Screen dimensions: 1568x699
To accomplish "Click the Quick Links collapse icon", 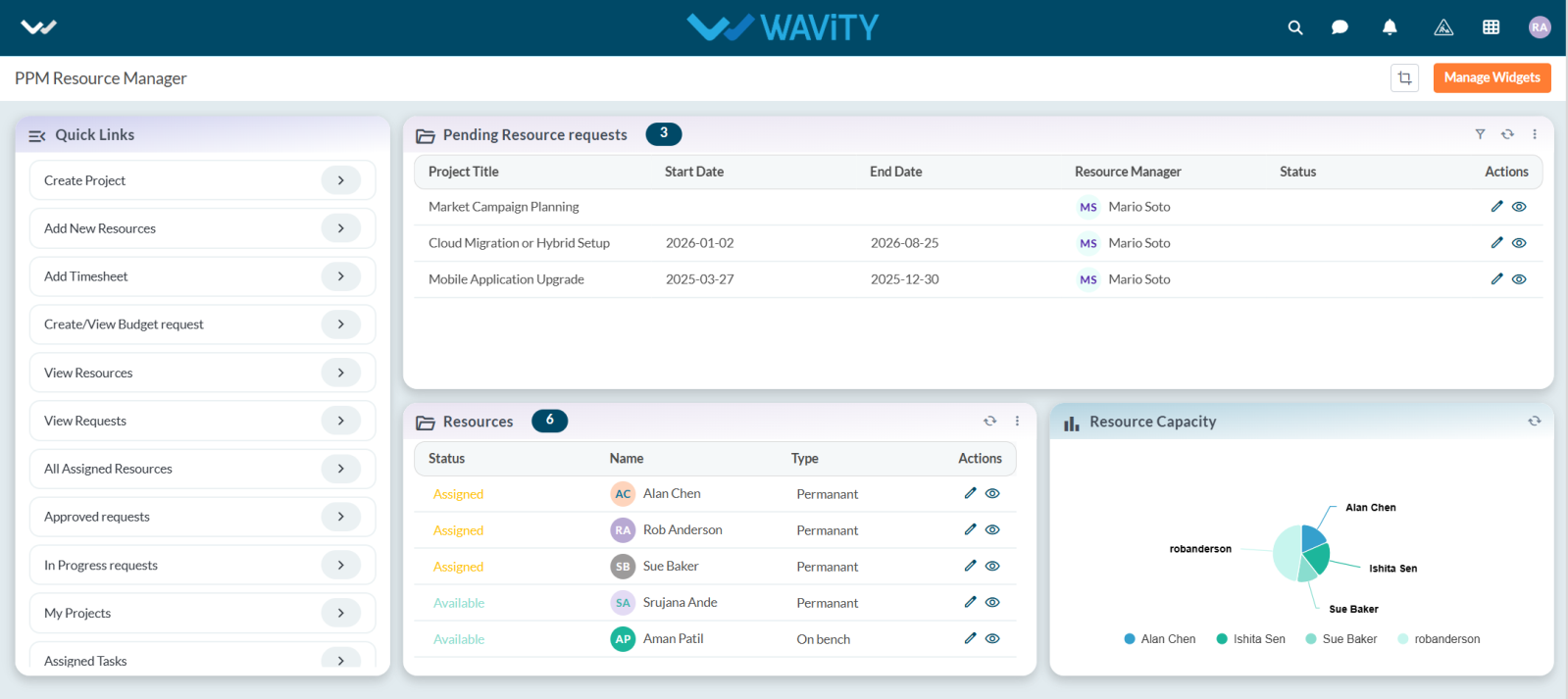I will click(x=37, y=135).
